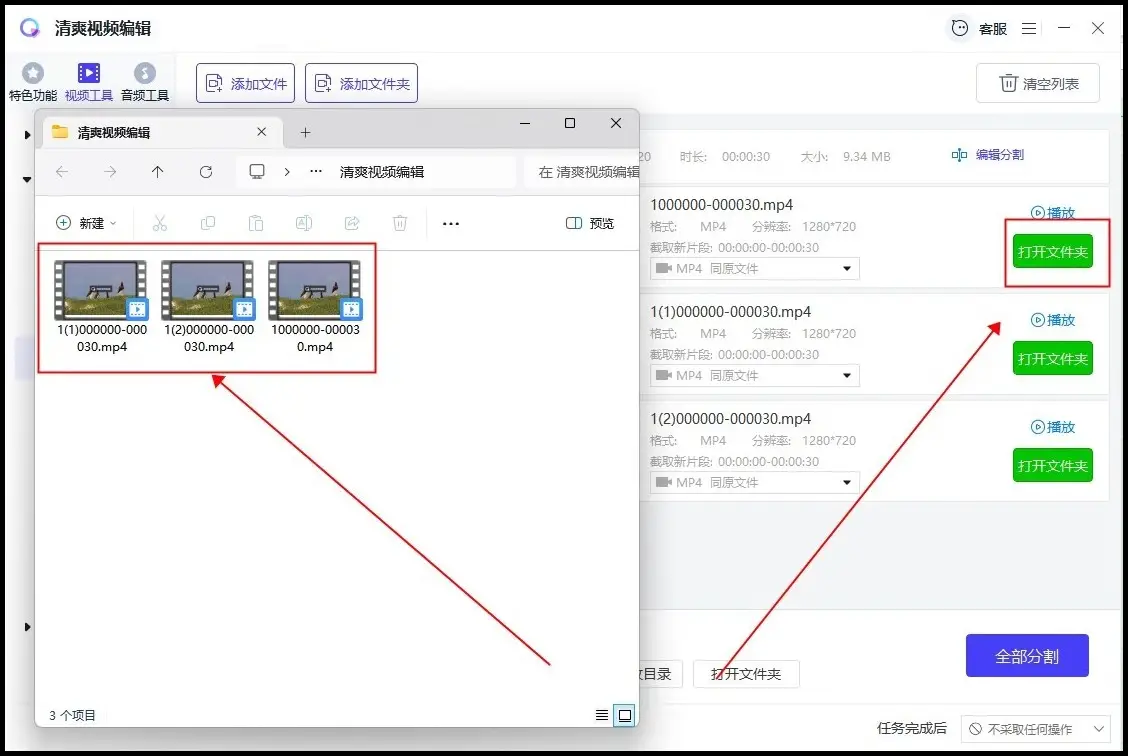Open 新建 dropdown in Explorer
This screenshot has width=1128, height=756.
point(86,223)
